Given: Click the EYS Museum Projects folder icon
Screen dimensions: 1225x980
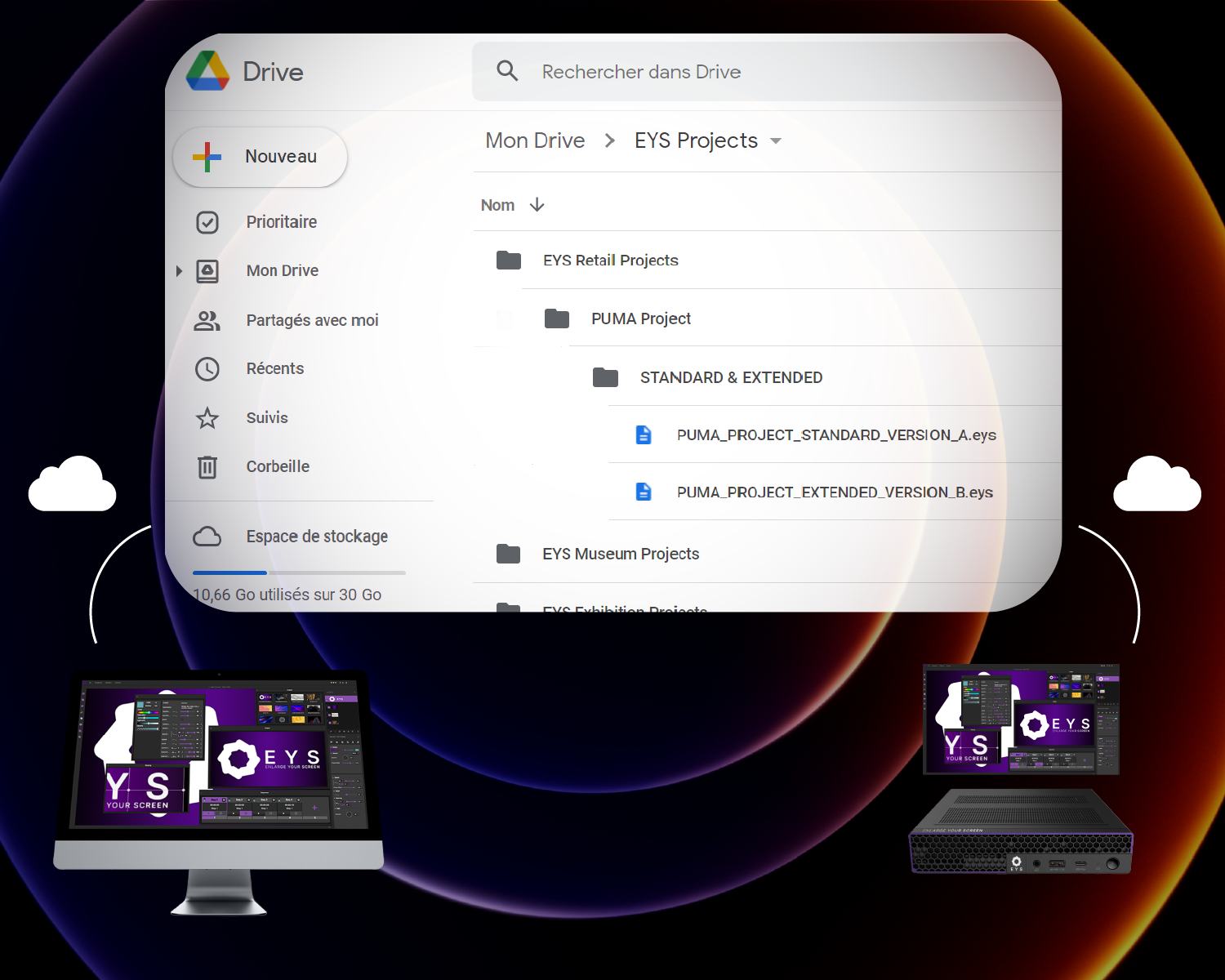Looking at the screenshot, I should 508,554.
